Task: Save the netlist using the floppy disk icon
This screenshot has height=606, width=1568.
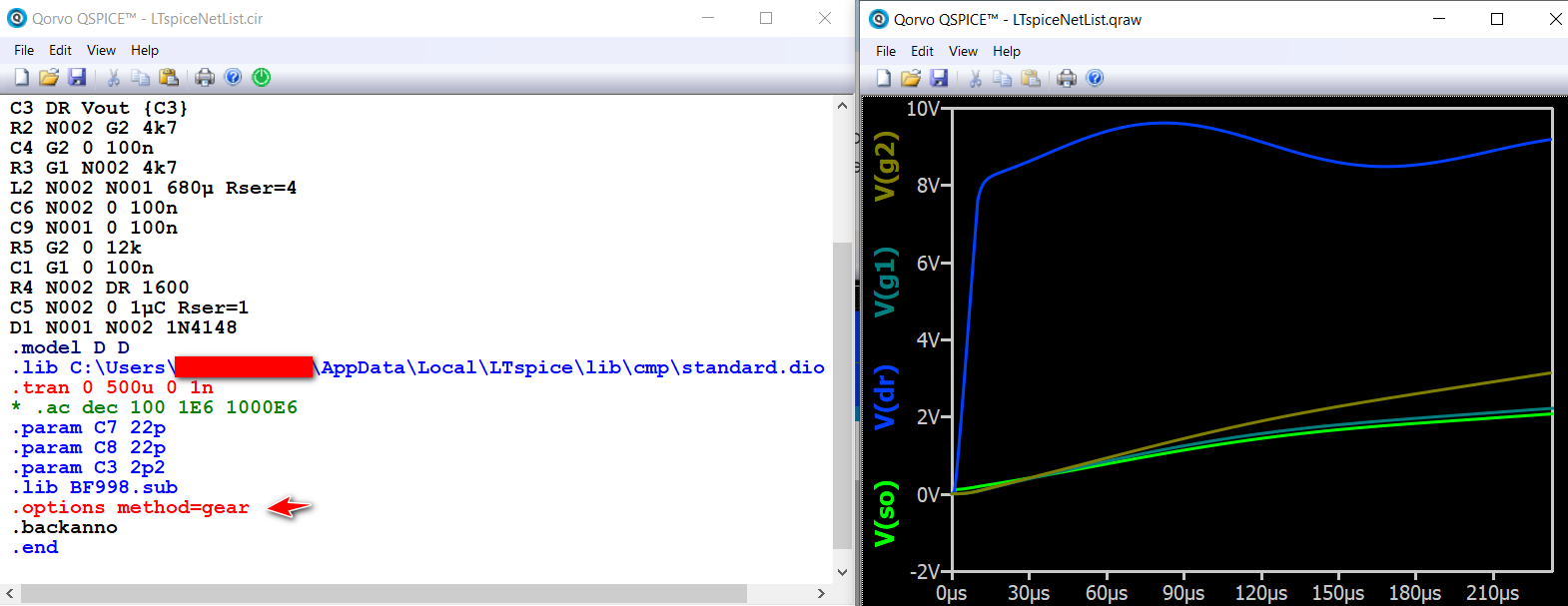Action: coord(77,77)
